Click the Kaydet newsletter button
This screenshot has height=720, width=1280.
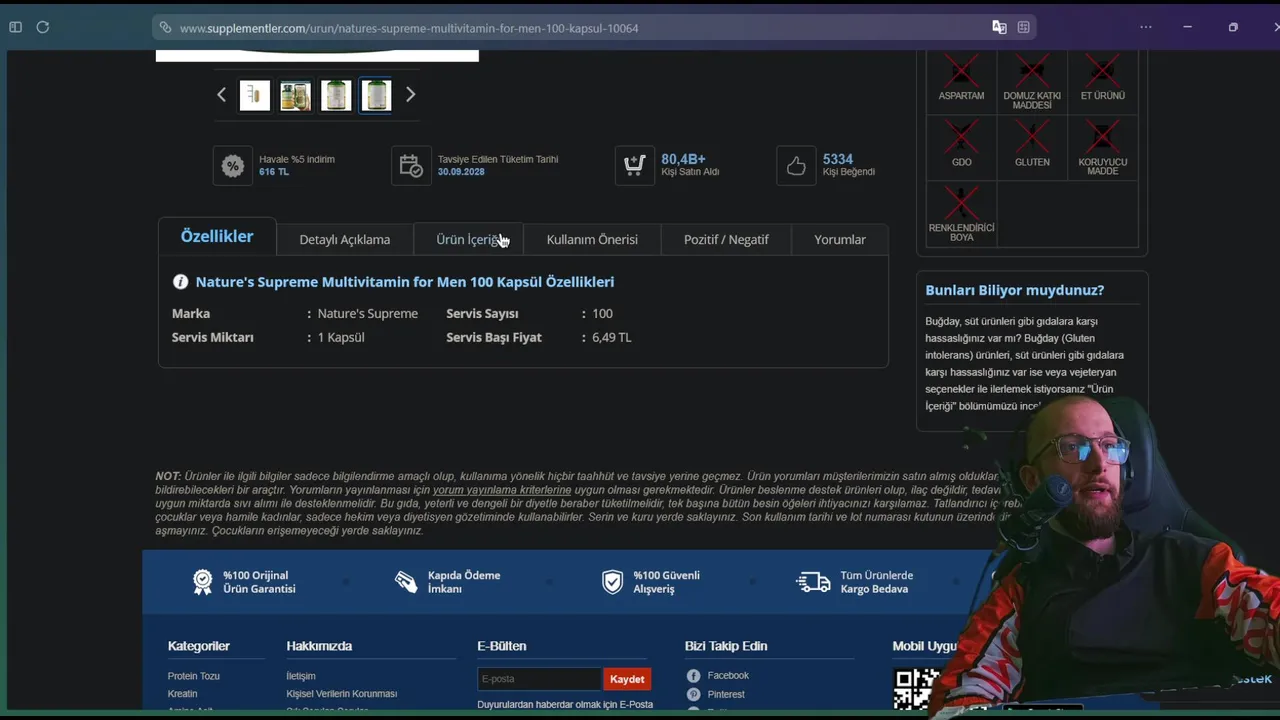[x=627, y=679]
